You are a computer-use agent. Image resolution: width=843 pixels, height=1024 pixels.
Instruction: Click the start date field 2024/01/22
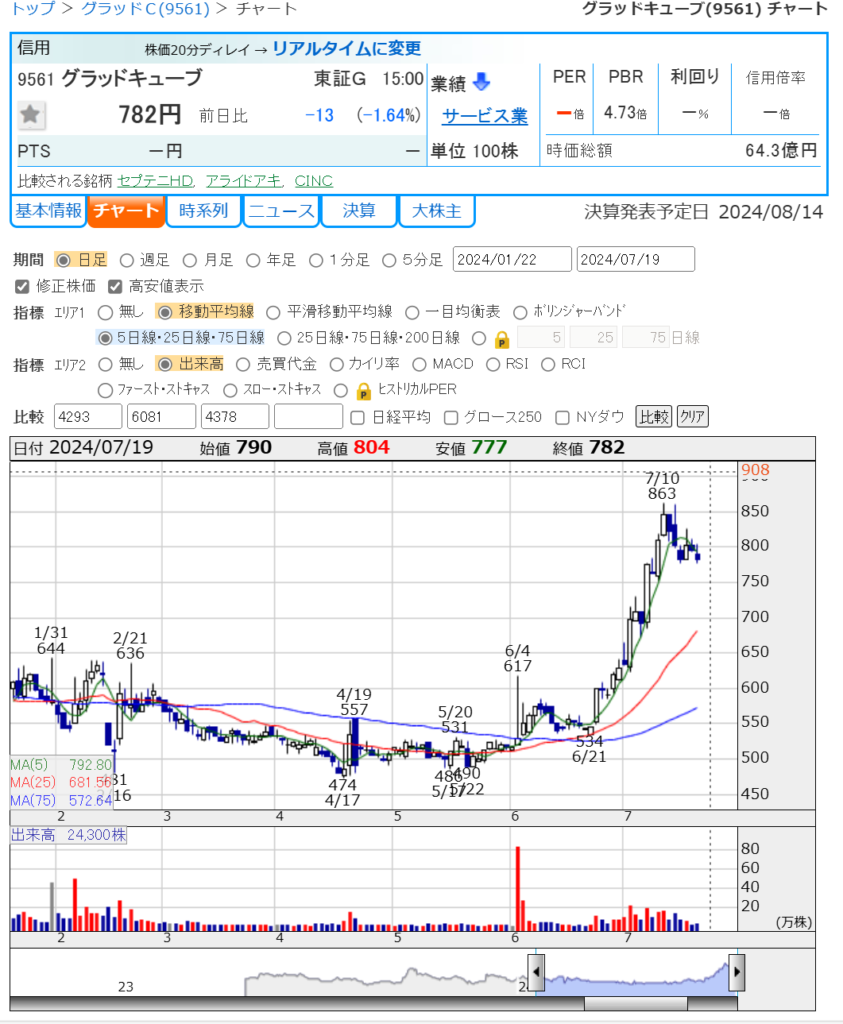[512, 260]
